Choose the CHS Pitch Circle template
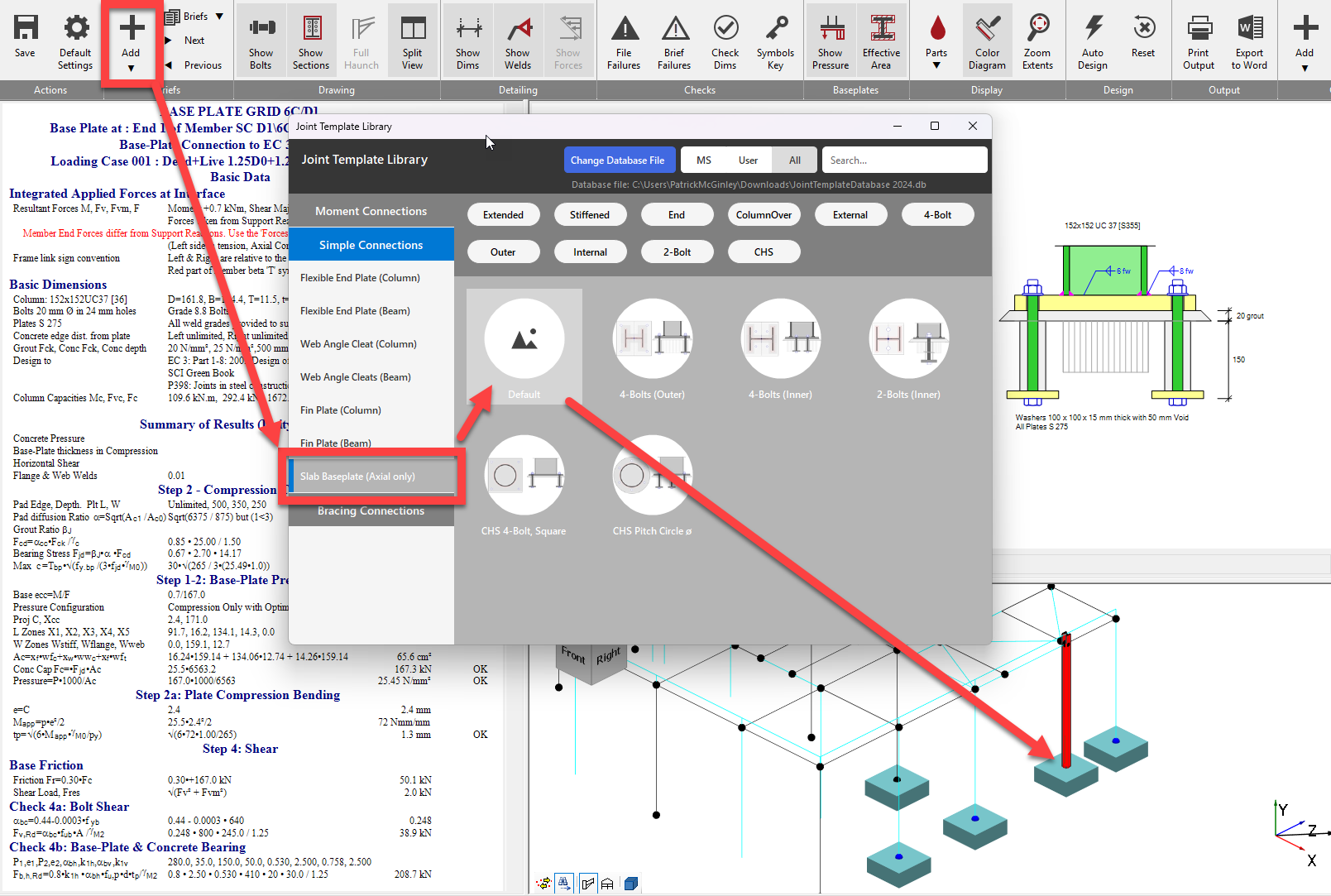Viewport: 1331px width, 896px height. 652,485
